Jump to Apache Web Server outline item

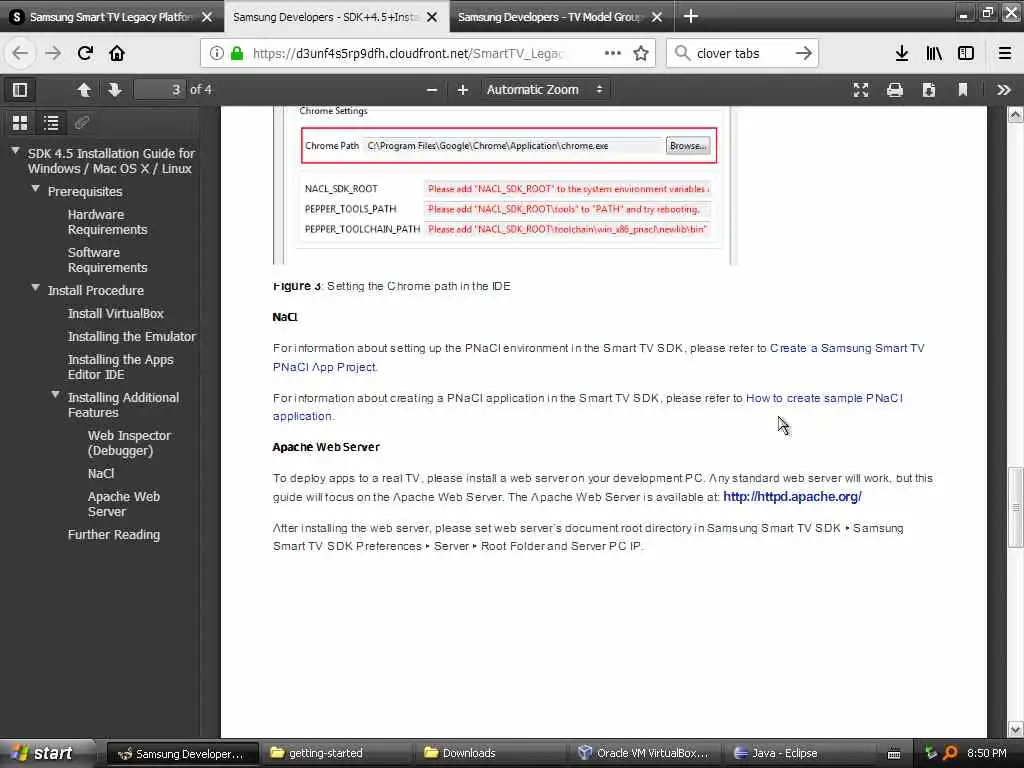click(x=123, y=504)
